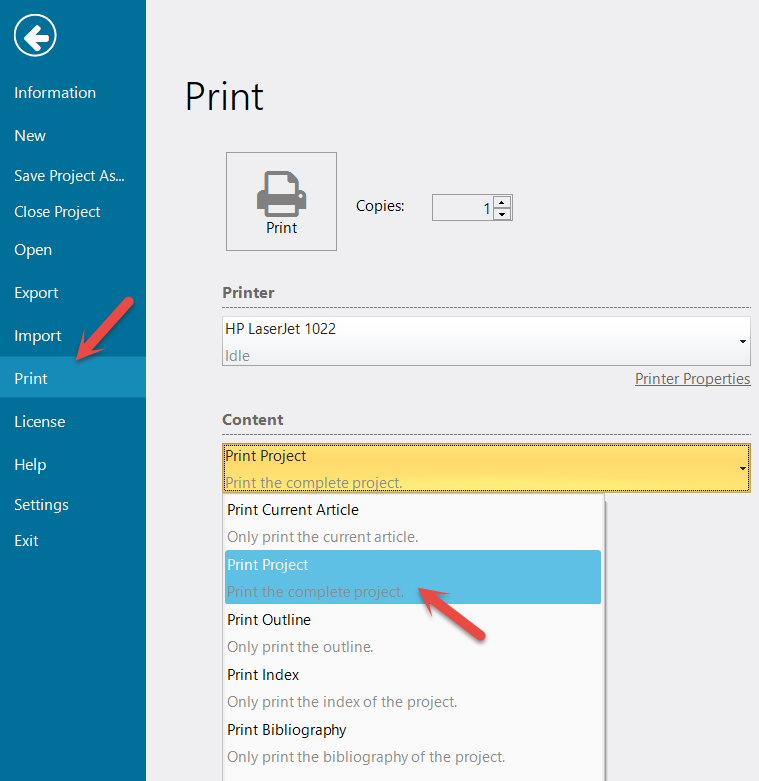The width and height of the screenshot is (759, 781).
Task: Click the back arrow circle icon
Action: pos(35,37)
